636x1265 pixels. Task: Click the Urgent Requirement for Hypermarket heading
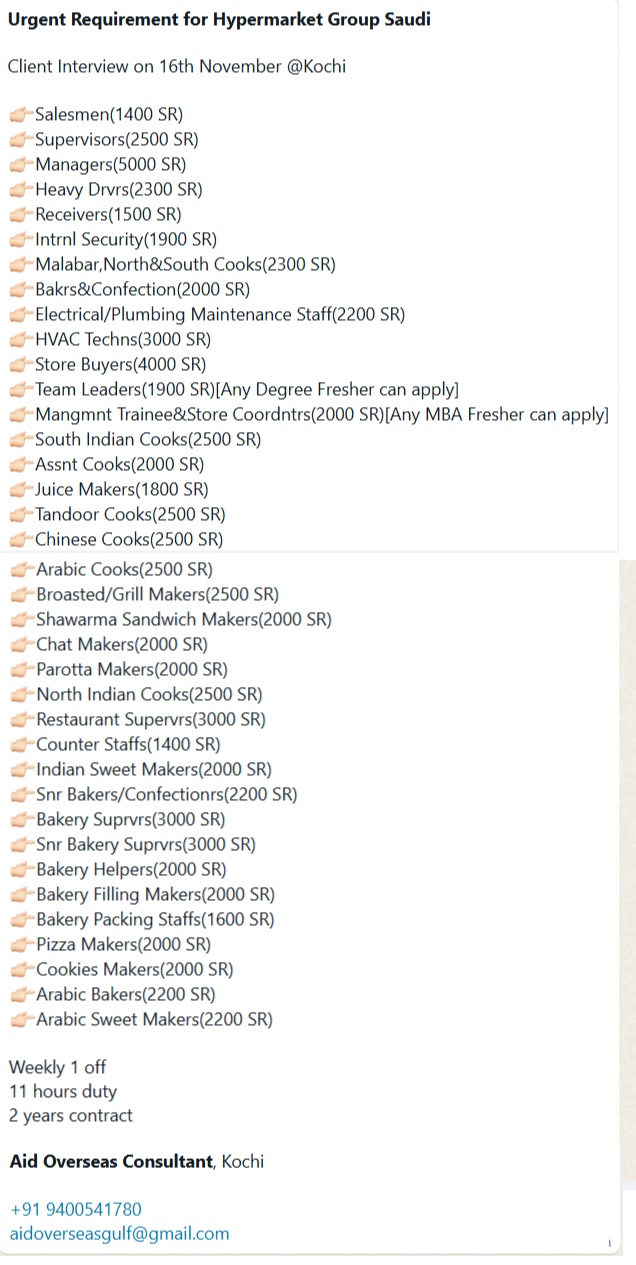coord(219,19)
